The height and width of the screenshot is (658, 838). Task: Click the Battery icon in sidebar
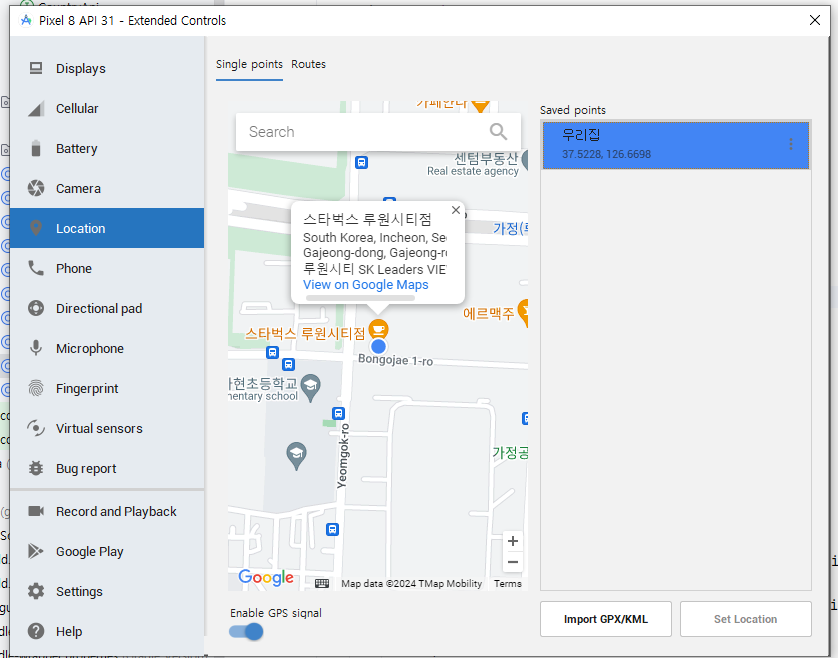tap(36, 149)
